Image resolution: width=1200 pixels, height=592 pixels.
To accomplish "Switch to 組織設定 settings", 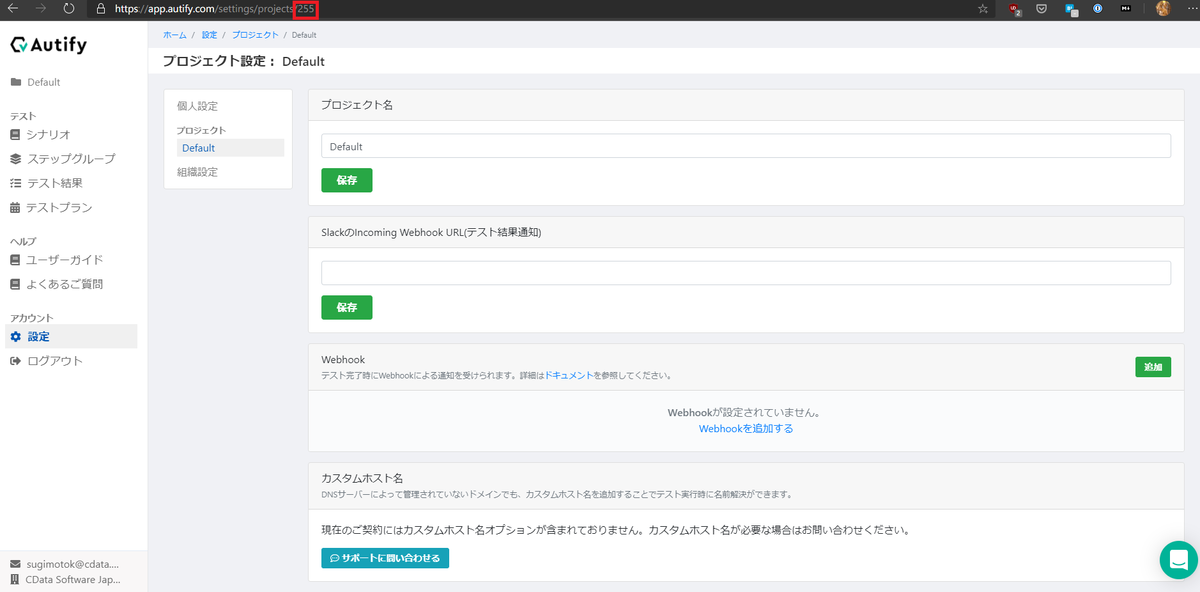I will [x=198, y=171].
